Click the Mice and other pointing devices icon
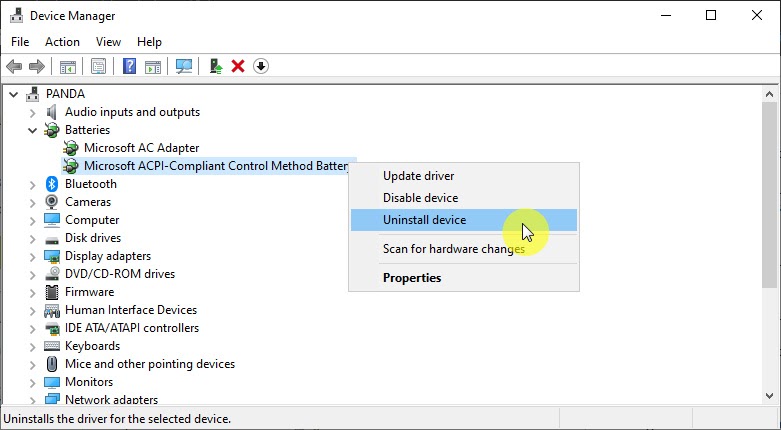 (x=52, y=364)
